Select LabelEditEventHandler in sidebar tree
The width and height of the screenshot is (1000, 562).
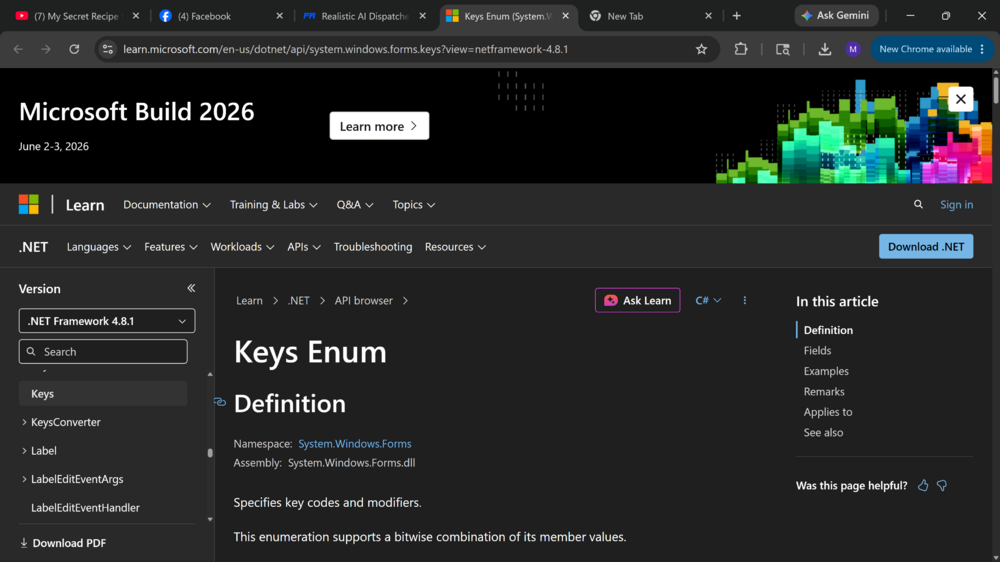click(x=85, y=508)
